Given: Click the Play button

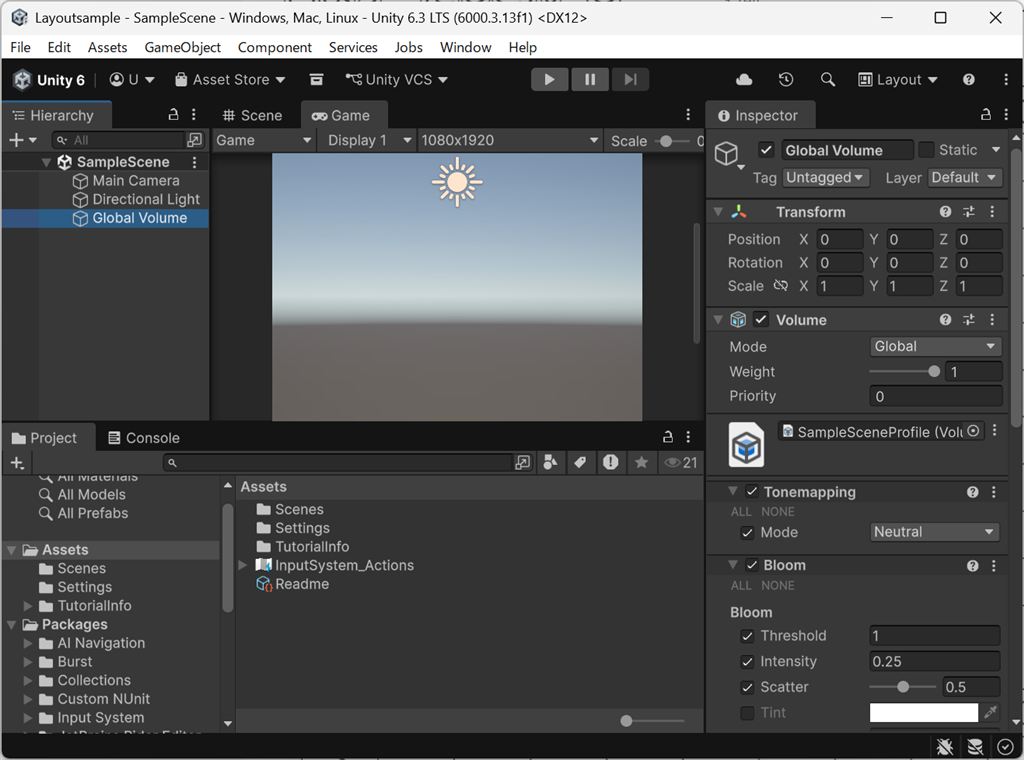Looking at the screenshot, I should coord(549,79).
